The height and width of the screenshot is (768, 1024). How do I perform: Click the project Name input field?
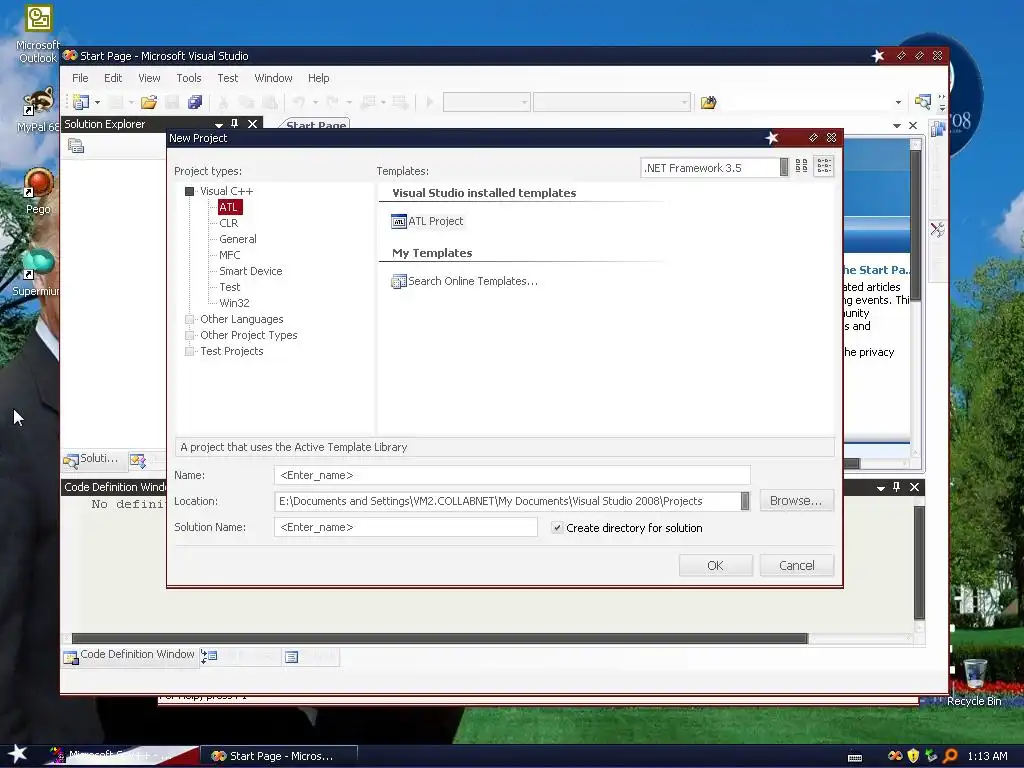[x=513, y=475]
